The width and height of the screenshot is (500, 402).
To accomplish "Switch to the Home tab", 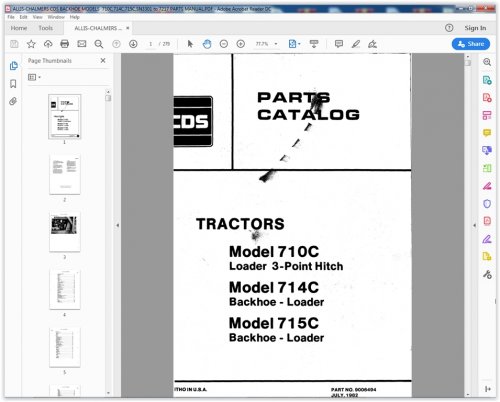I will click(19, 28).
